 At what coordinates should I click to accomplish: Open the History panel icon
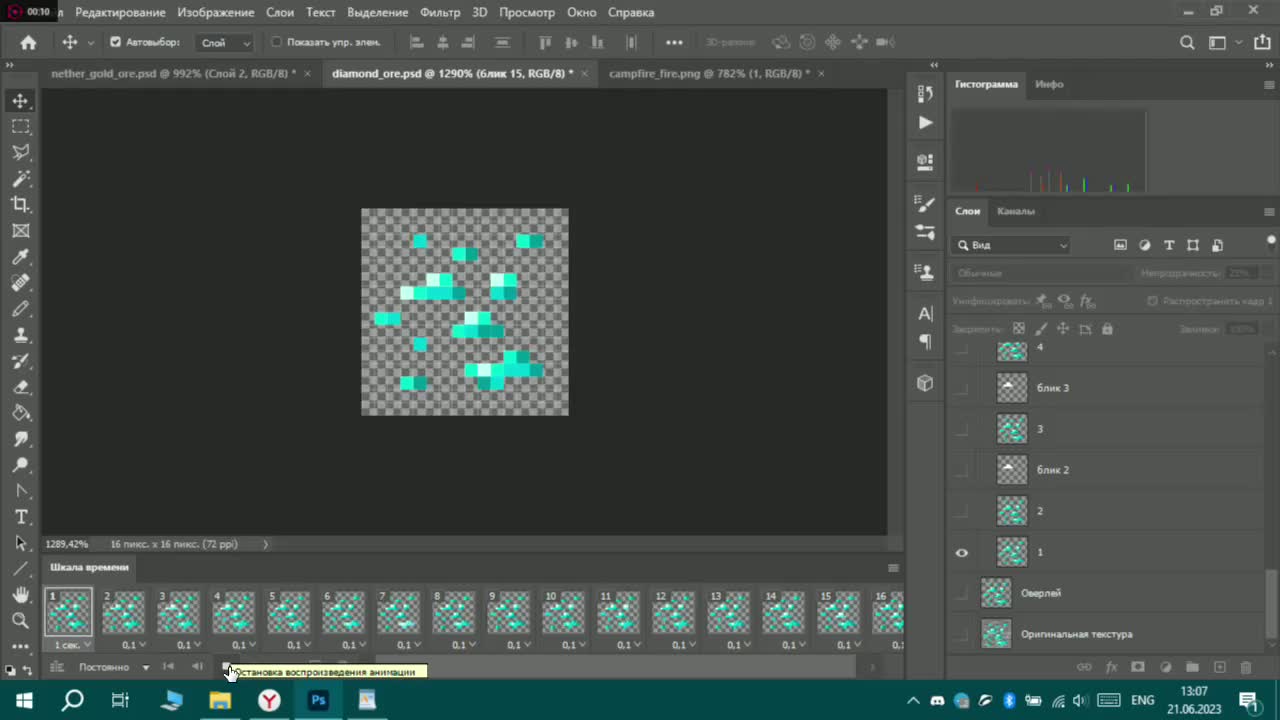(x=925, y=93)
